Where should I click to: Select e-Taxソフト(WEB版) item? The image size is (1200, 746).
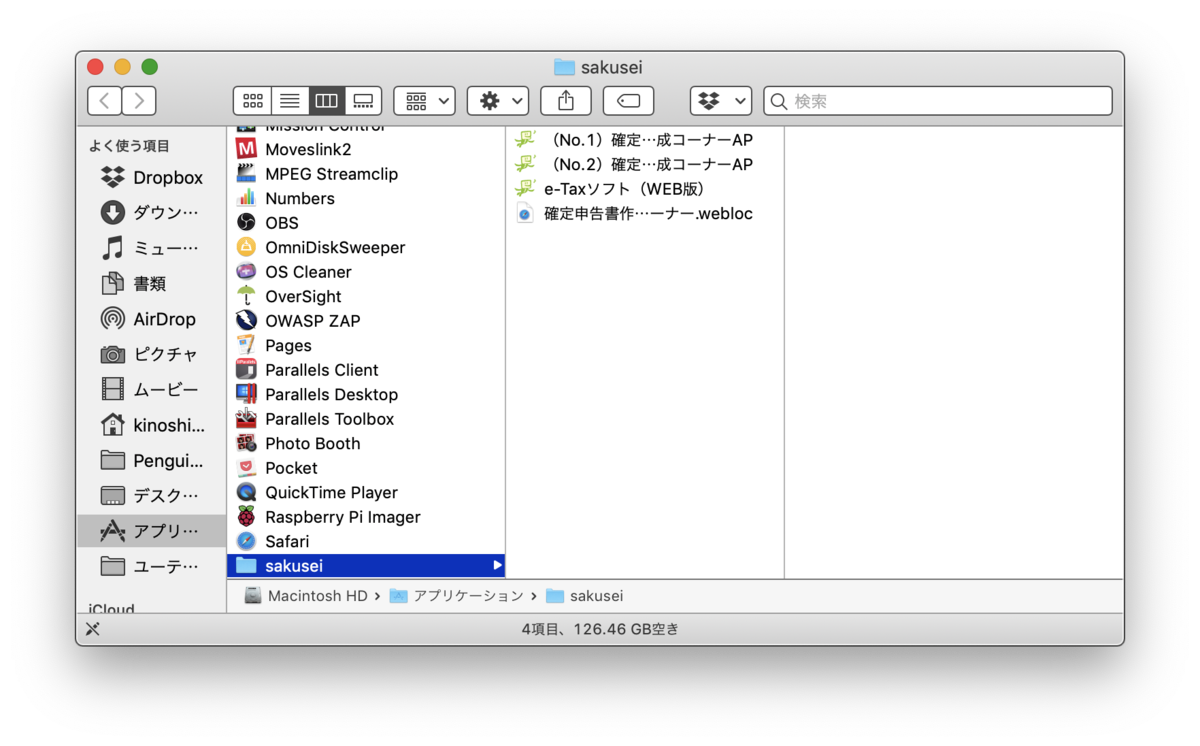tap(645, 189)
